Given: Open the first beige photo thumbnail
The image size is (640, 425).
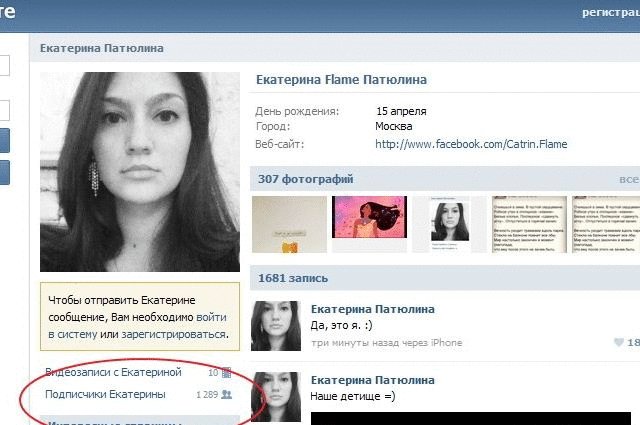Looking at the screenshot, I should coord(289,224).
